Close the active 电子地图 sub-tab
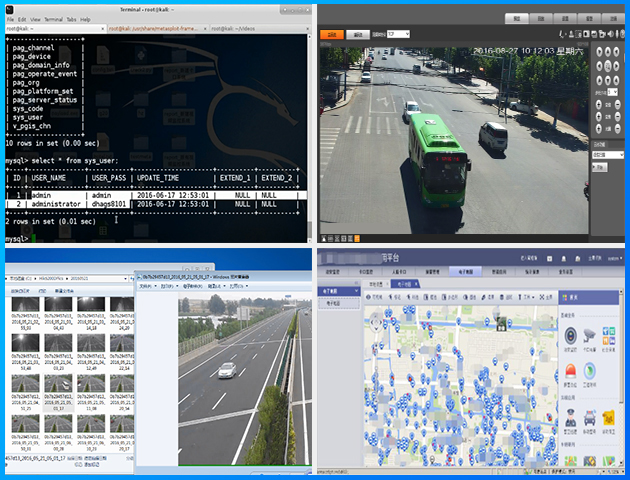 coord(416,284)
